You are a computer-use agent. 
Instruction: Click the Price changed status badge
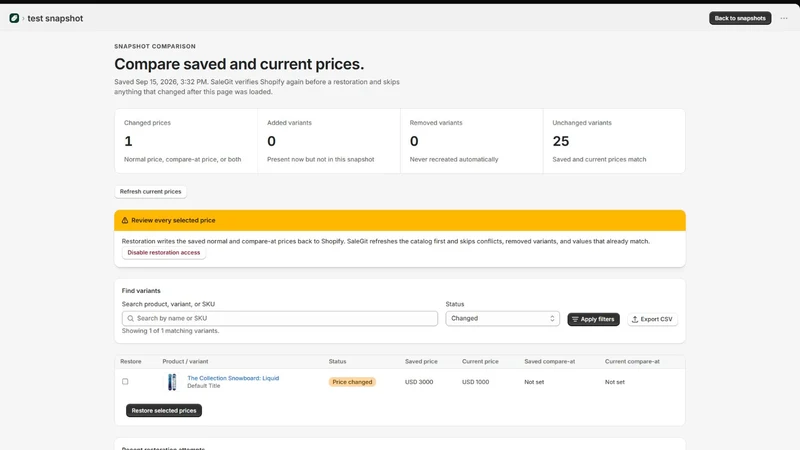(352, 382)
